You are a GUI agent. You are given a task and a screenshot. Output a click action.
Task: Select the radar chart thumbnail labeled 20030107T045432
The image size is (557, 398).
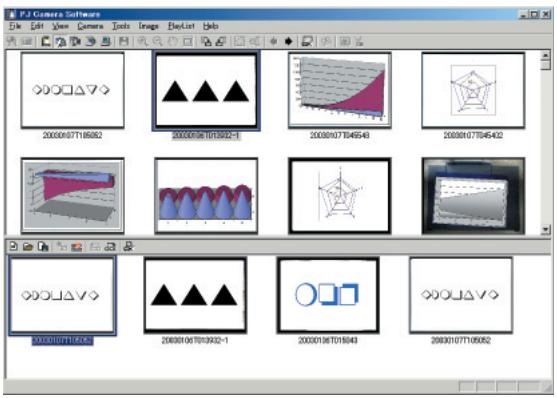point(473,90)
